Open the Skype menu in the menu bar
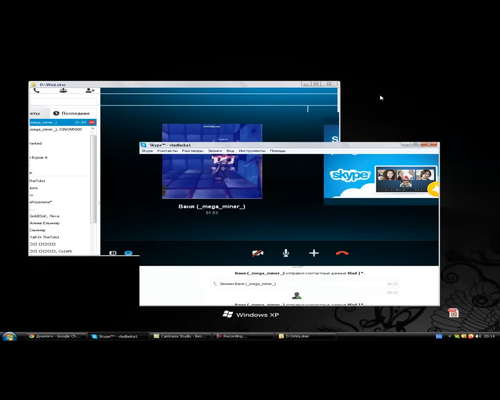This screenshot has height=400, width=500. [x=147, y=151]
